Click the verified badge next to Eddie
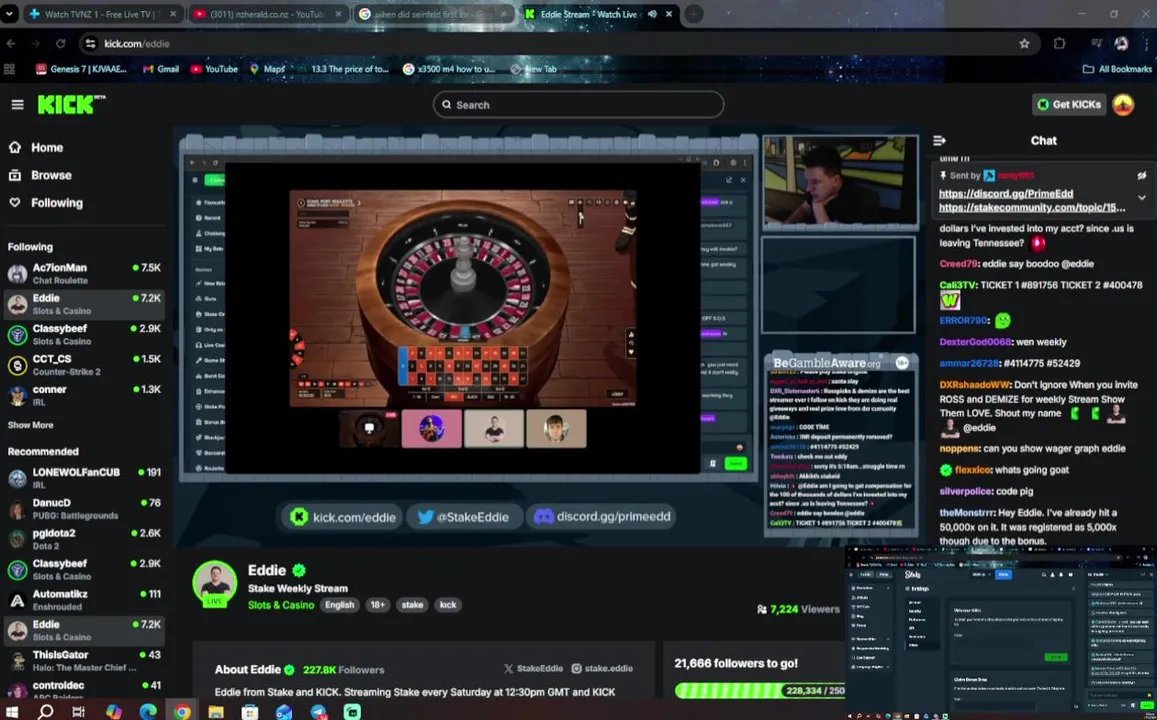The image size is (1157, 720). click(299, 570)
